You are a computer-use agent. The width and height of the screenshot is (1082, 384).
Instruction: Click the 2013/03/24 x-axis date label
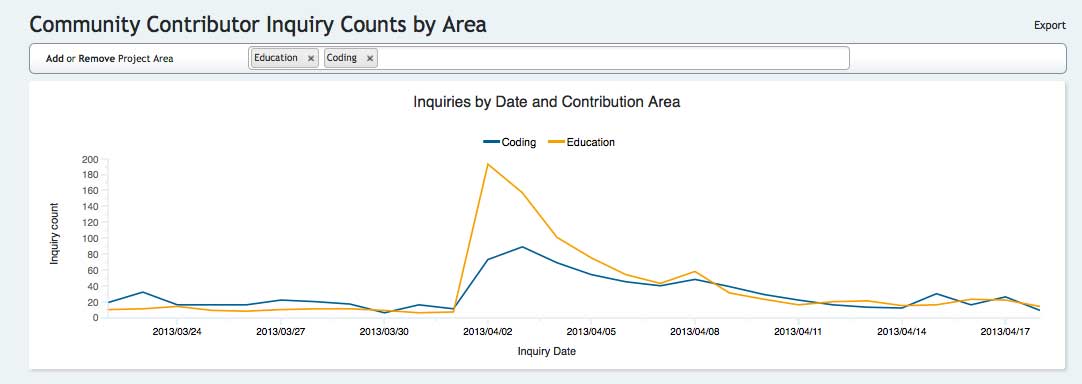(x=177, y=332)
